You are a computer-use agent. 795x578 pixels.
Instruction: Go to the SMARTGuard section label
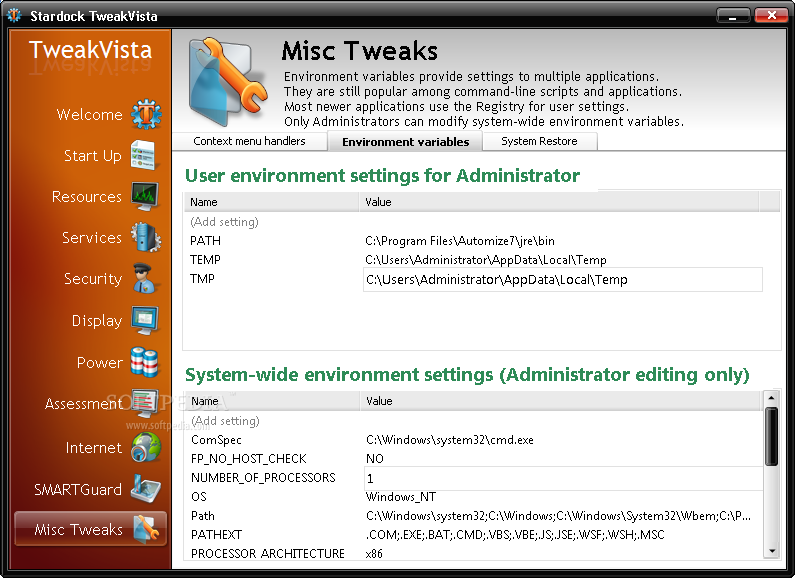78,489
